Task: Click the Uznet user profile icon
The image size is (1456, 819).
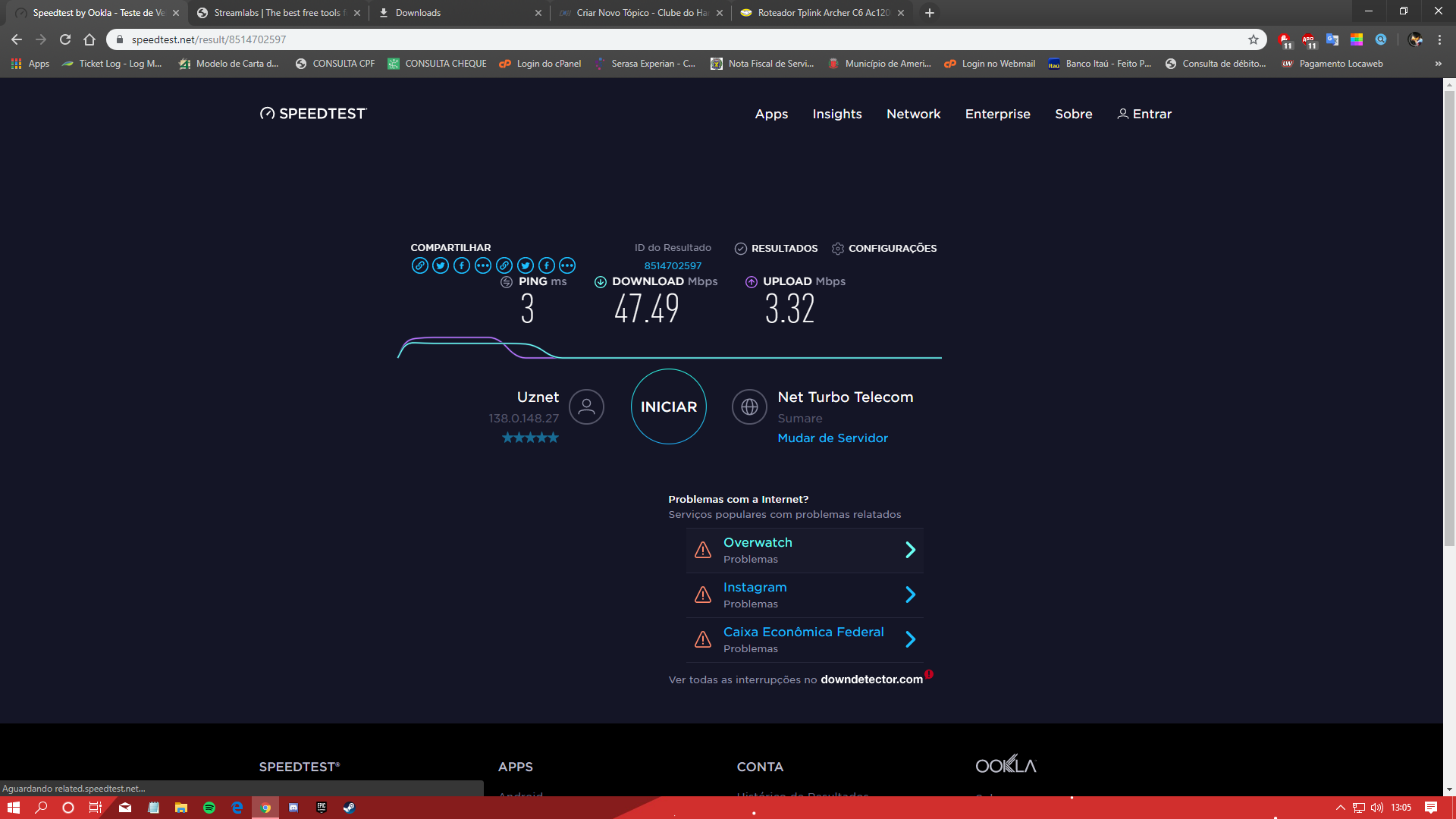Action: [586, 407]
